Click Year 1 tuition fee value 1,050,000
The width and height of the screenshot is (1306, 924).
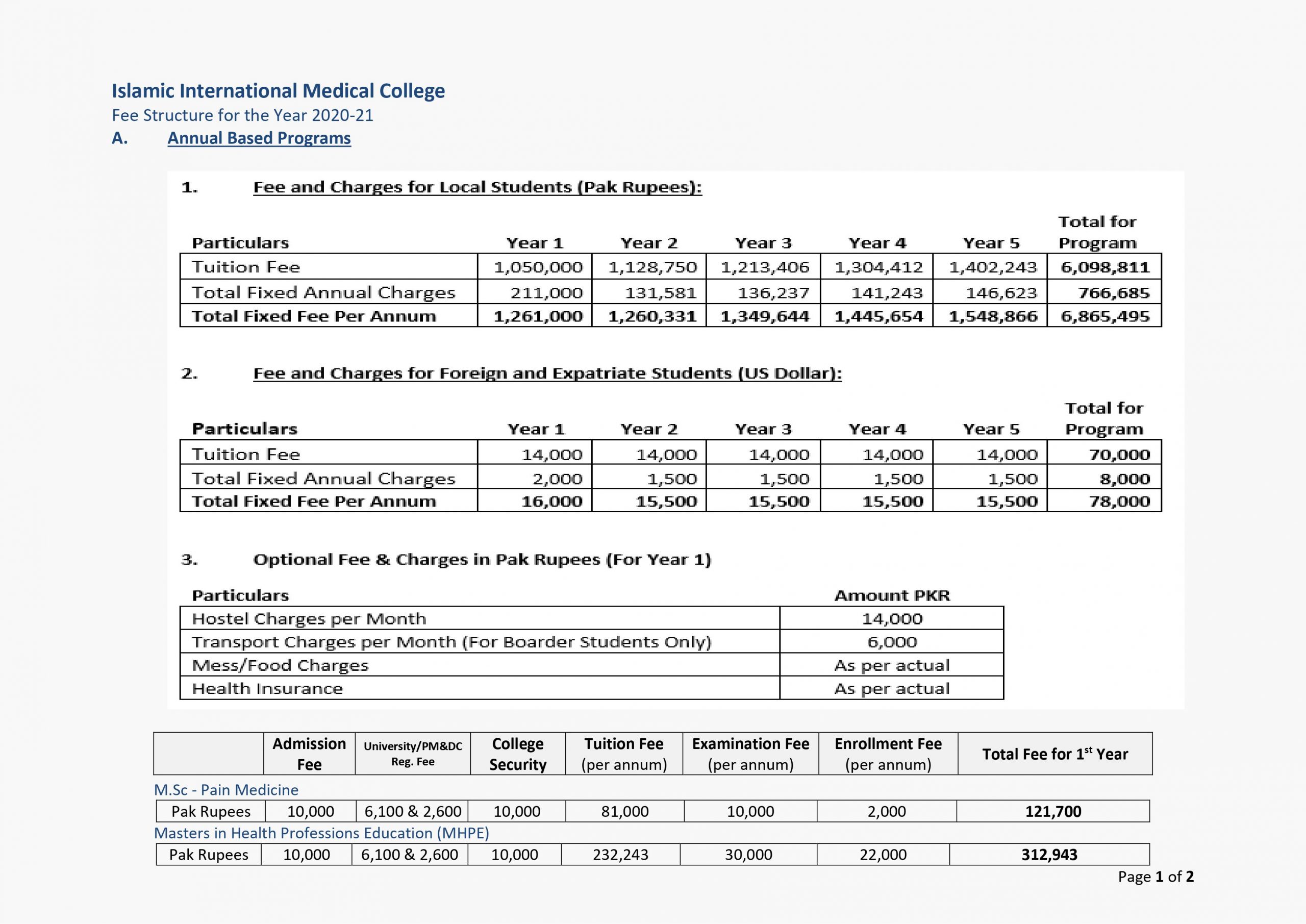pyautogui.click(x=538, y=267)
